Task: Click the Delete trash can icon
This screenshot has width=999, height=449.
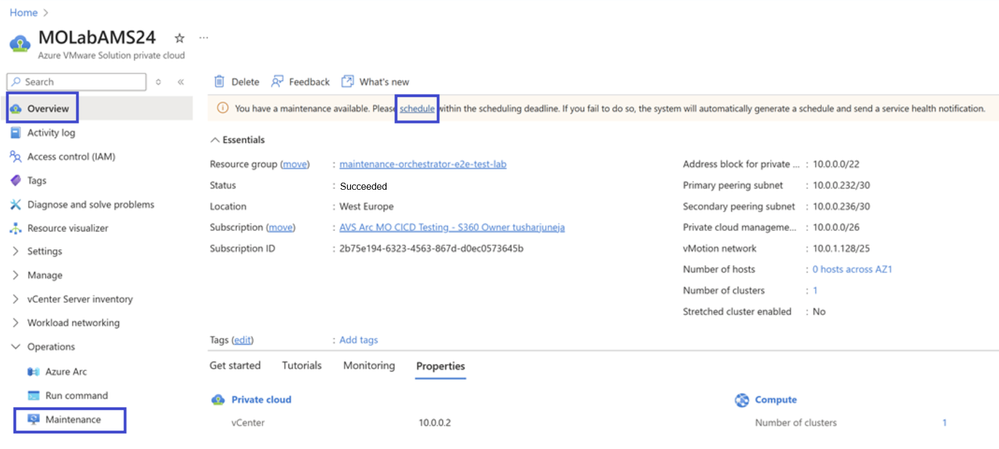Action: (219, 82)
